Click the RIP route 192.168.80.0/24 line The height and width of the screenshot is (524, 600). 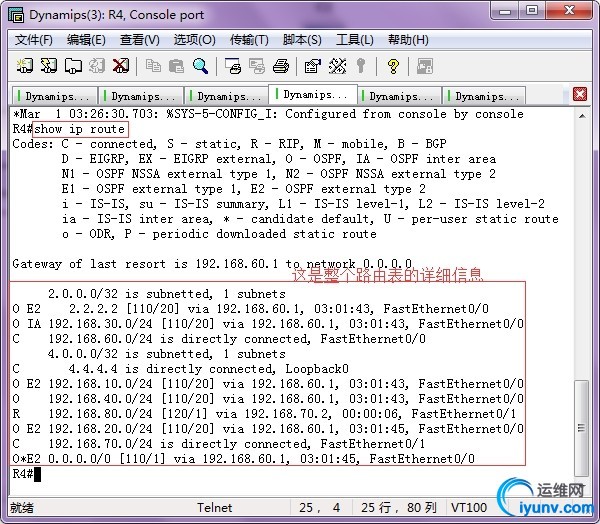click(x=264, y=414)
